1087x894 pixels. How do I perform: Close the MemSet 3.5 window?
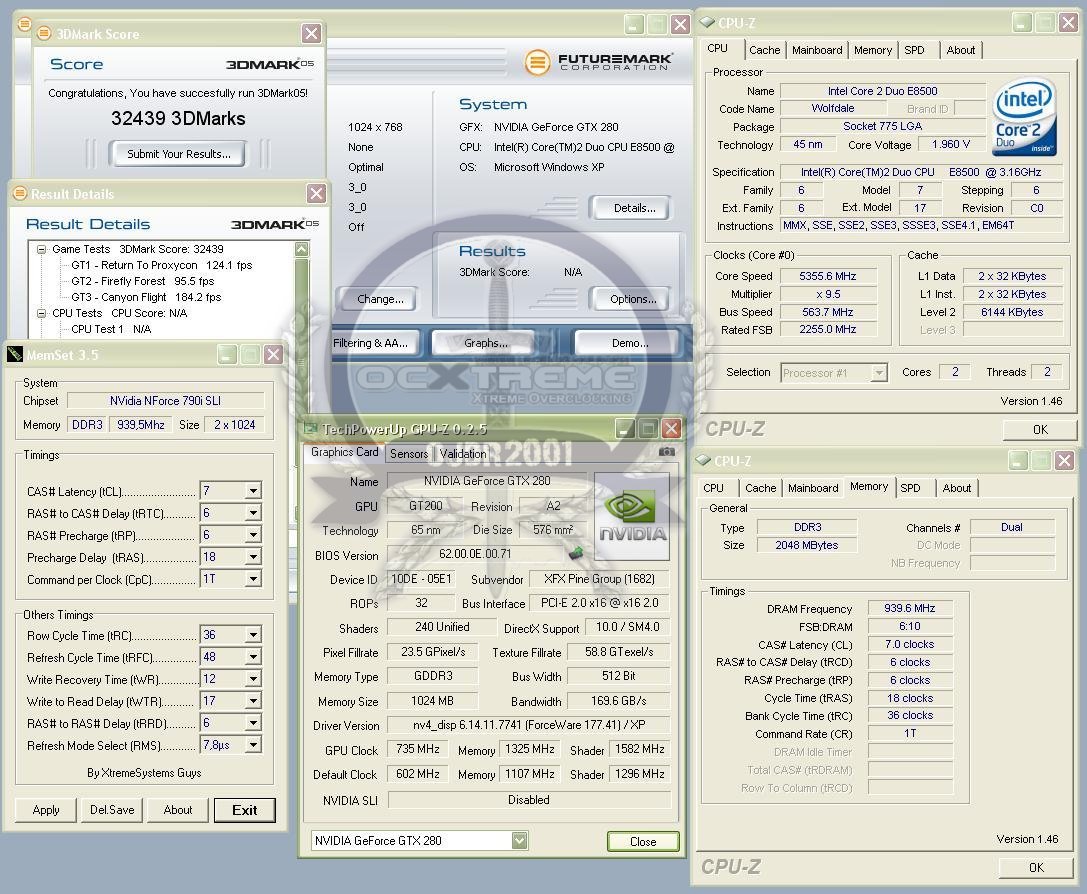click(x=274, y=355)
